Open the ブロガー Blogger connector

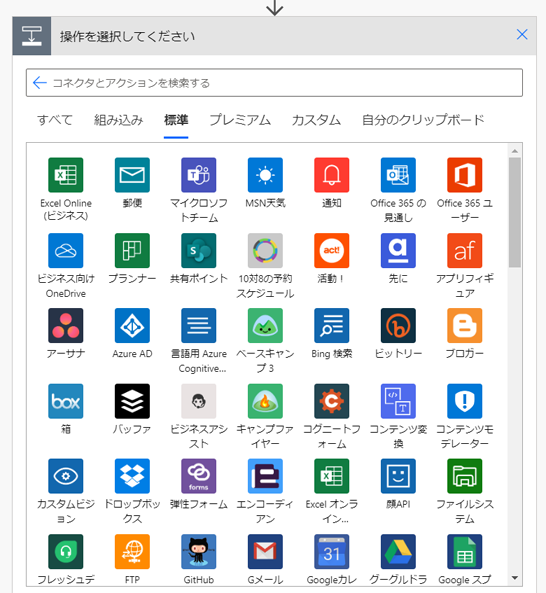(x=465, y=326)
